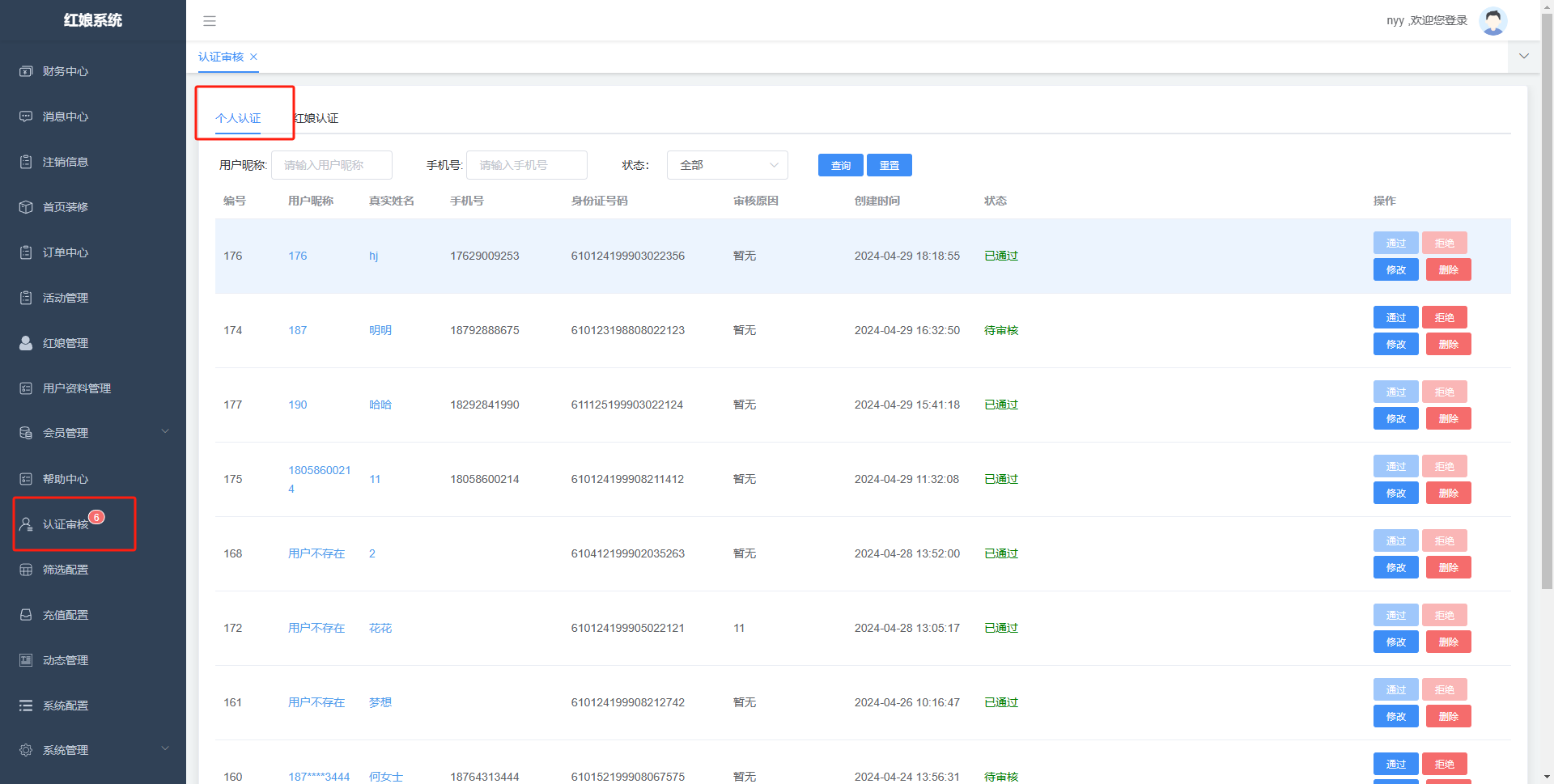
Task: Switch to the 红娘认证 tab
Action: click(316, 118)
